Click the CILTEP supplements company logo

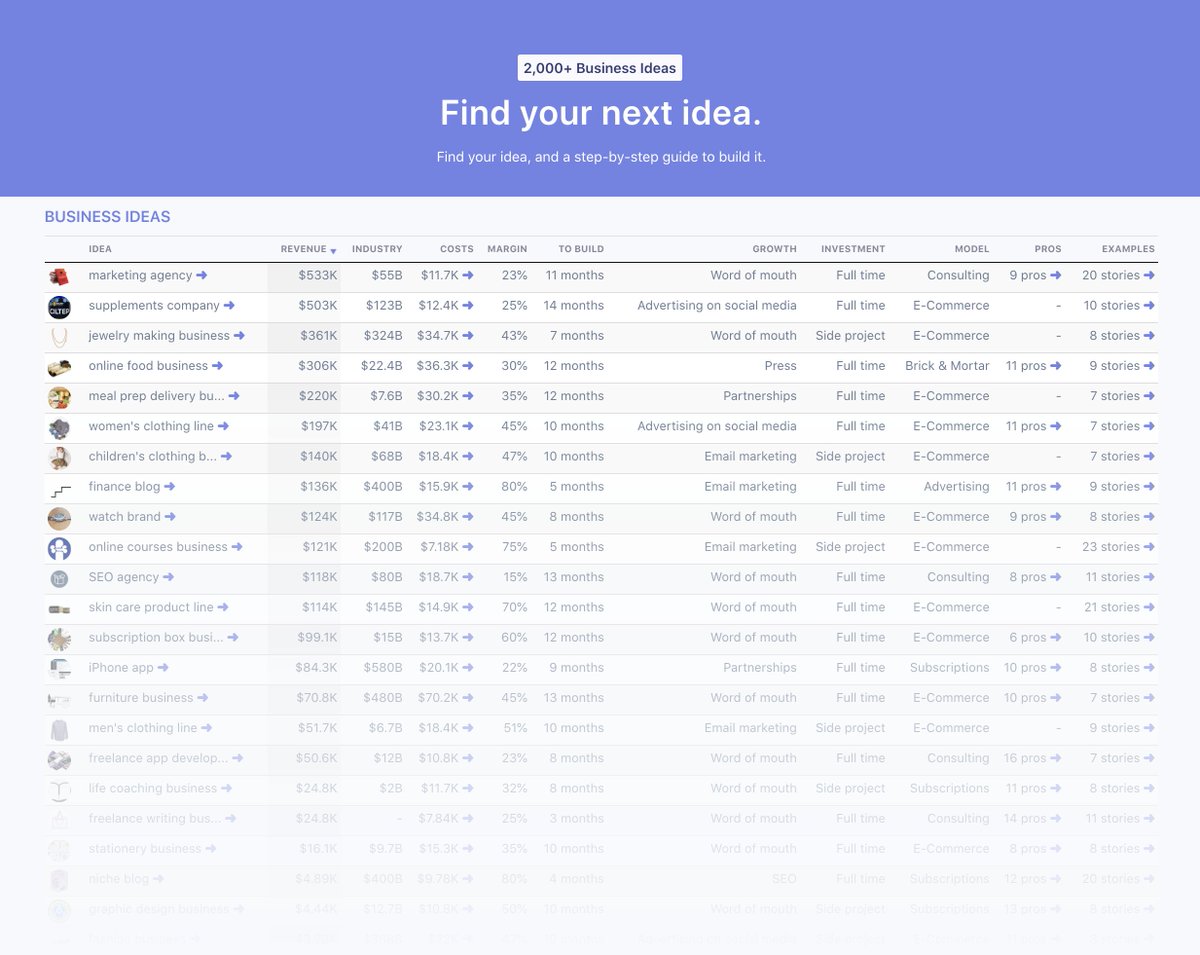(59, 305)
